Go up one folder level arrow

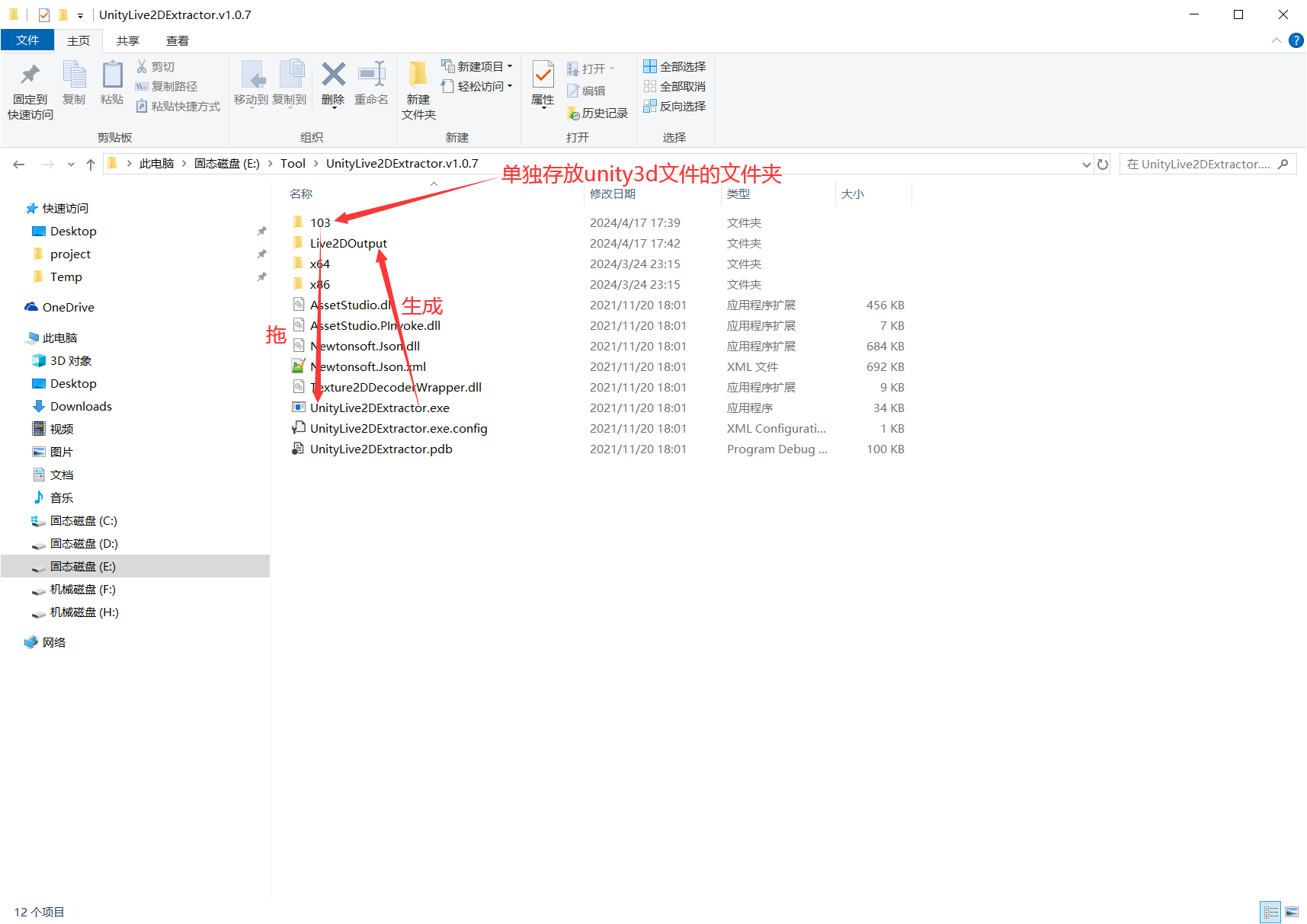point(91,165)
